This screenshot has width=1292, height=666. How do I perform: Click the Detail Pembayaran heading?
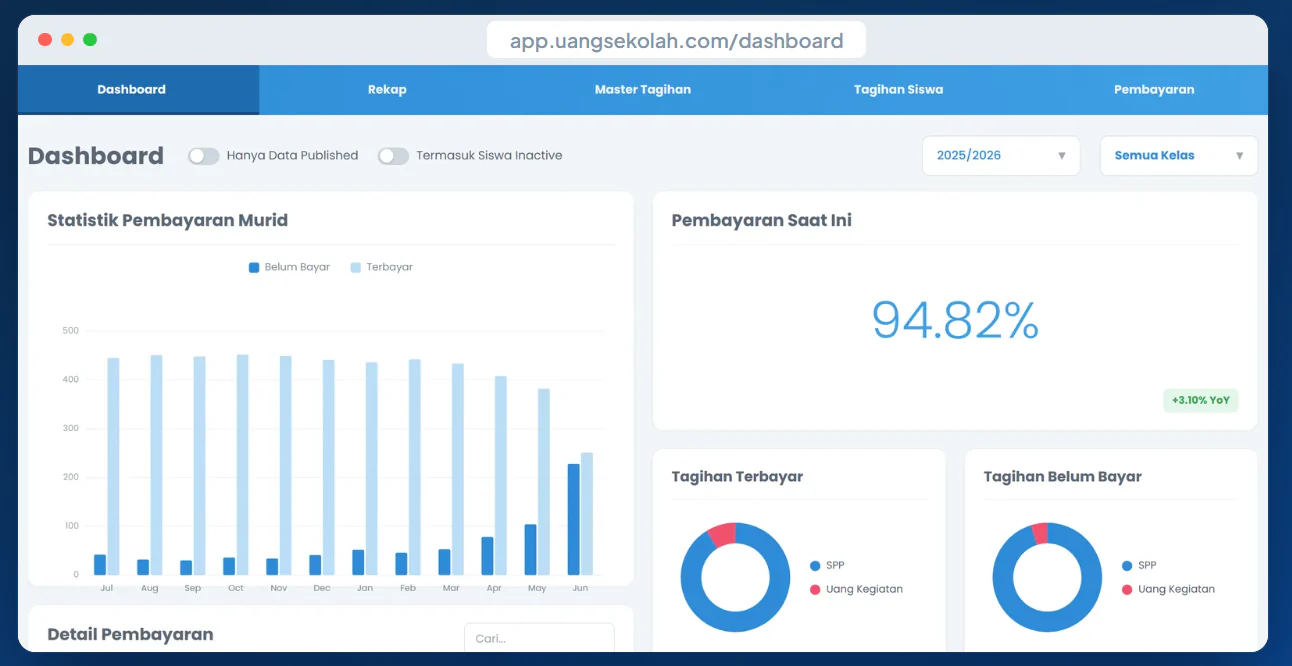(x=130, y=634)
